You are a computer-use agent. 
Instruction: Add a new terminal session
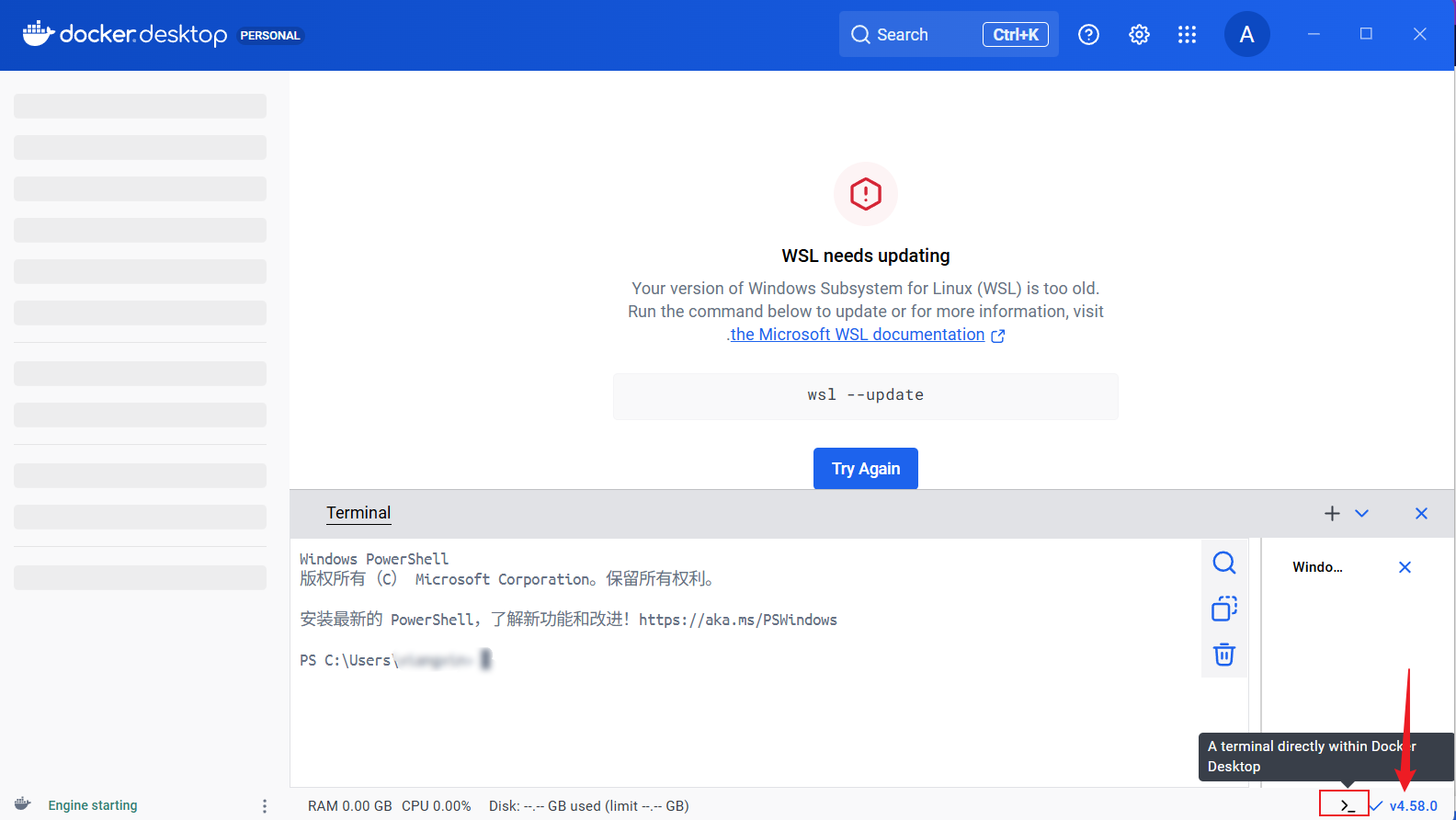1332,514
